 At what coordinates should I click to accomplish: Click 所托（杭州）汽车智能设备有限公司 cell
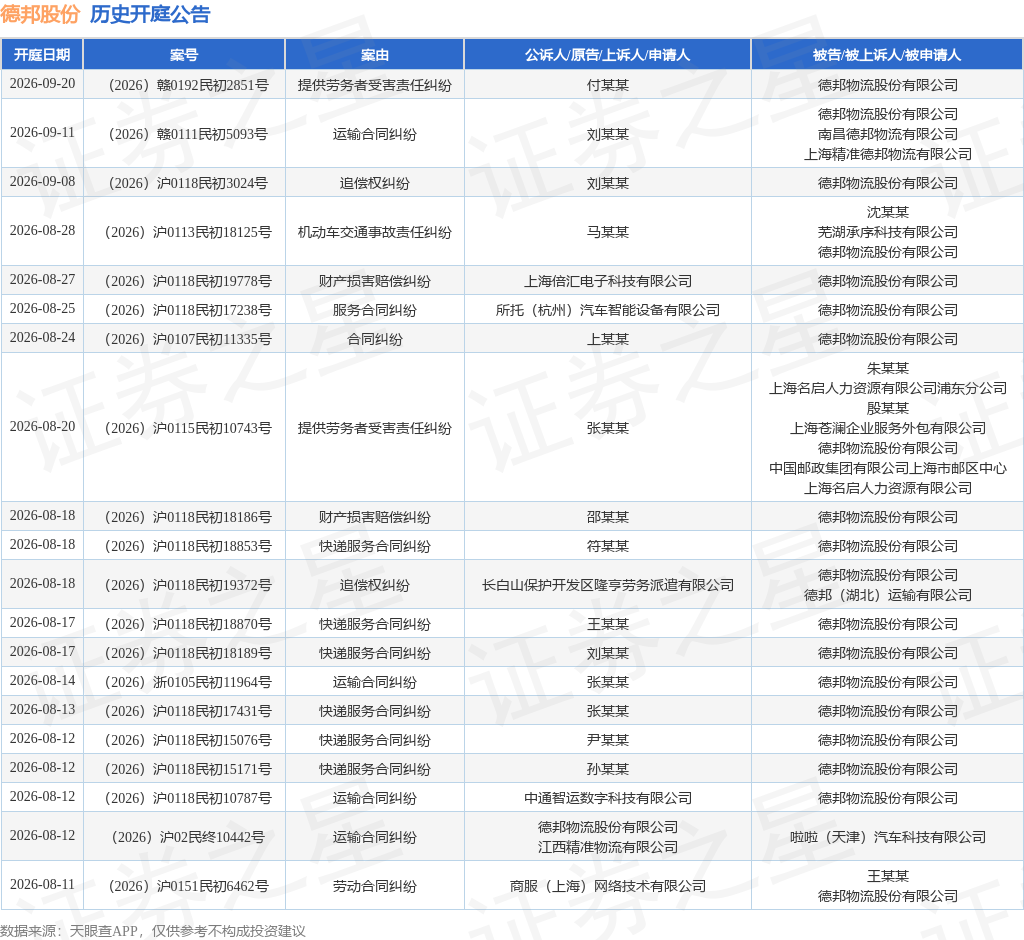tap(607, 310)
